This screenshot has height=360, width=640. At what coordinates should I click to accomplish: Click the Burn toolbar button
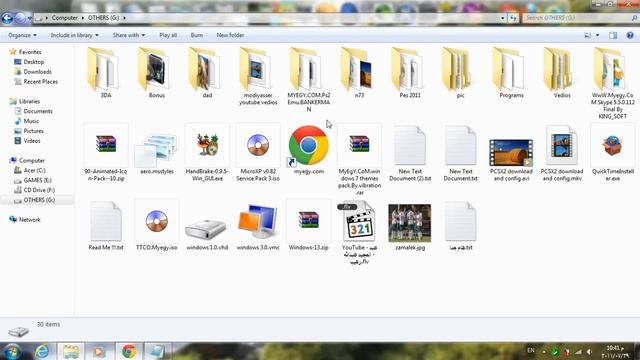pyautogui.click(x=197, y=35)
